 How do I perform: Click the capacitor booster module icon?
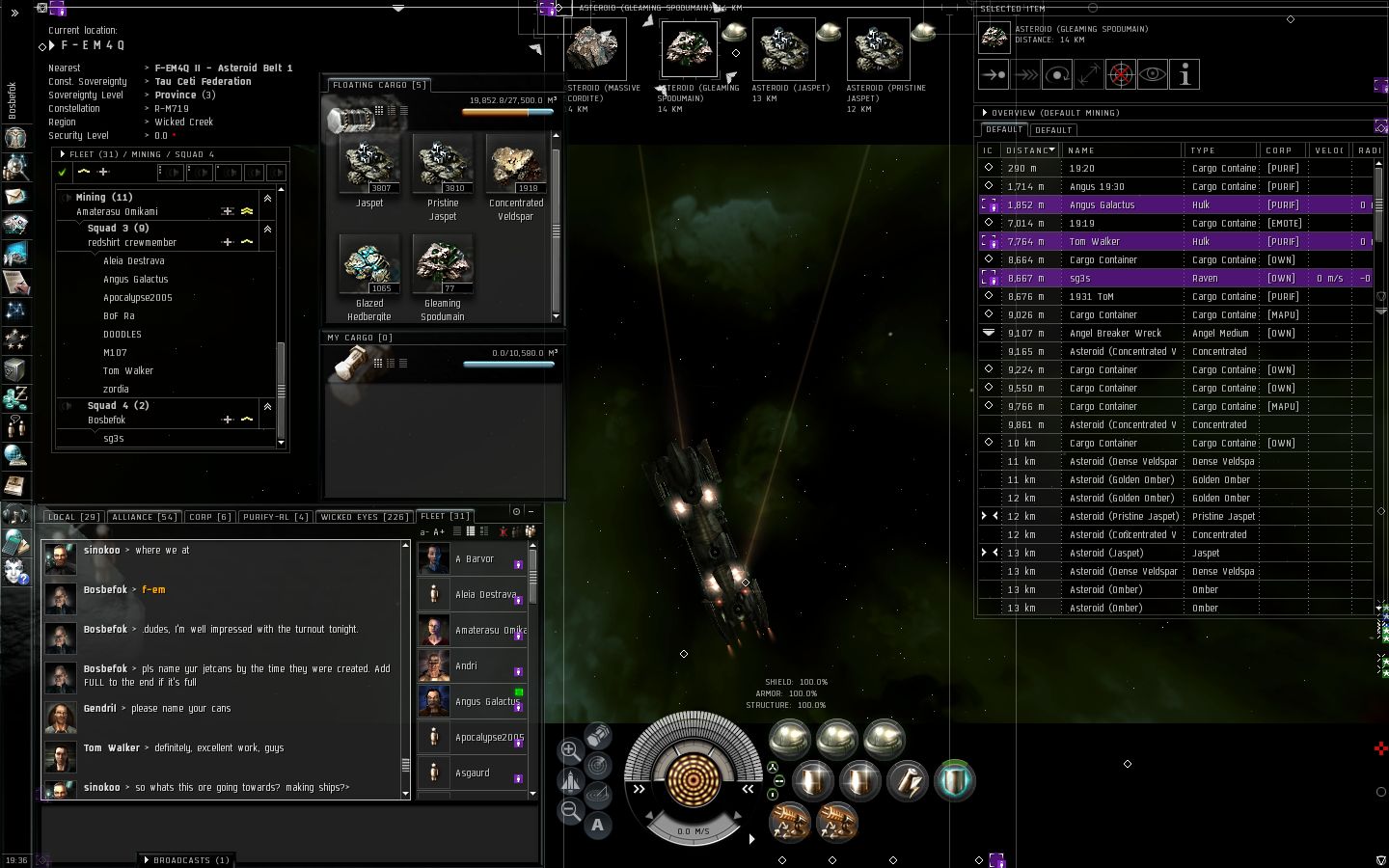click(x=908, y=780)
